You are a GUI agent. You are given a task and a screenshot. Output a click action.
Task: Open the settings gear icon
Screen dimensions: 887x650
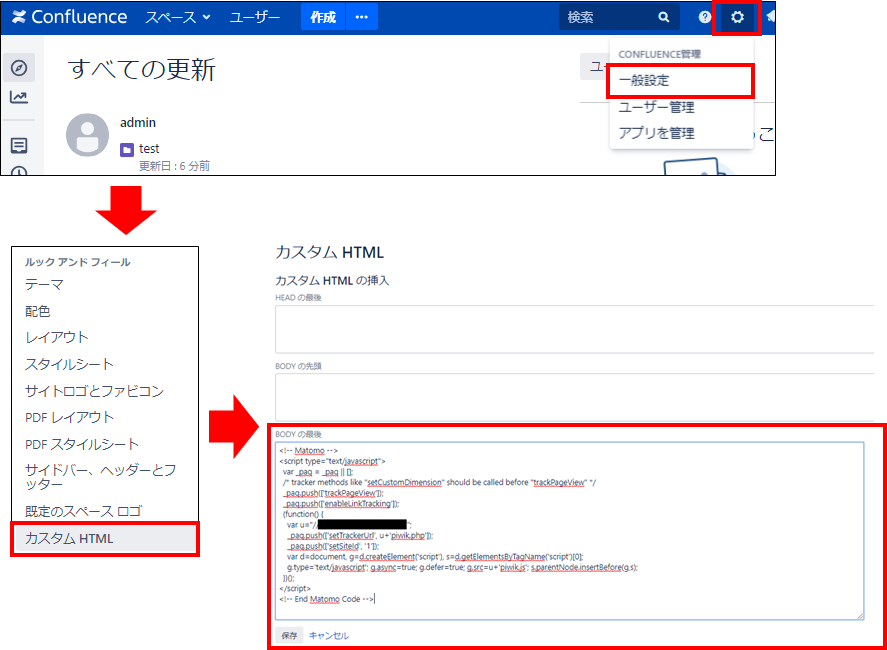(x=738, y=17)
